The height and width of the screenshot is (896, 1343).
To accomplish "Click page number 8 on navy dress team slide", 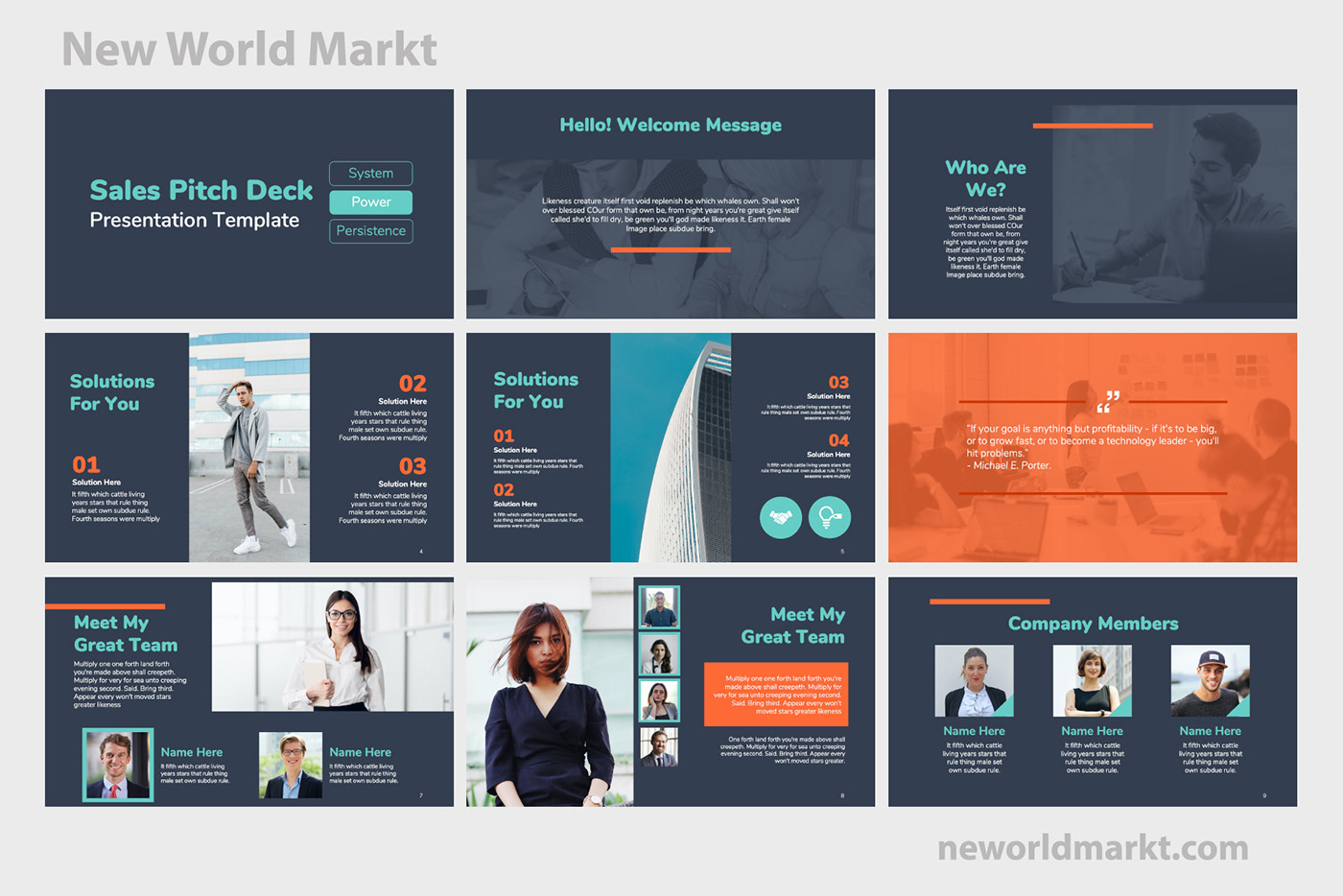I will (x=842, y=795).
